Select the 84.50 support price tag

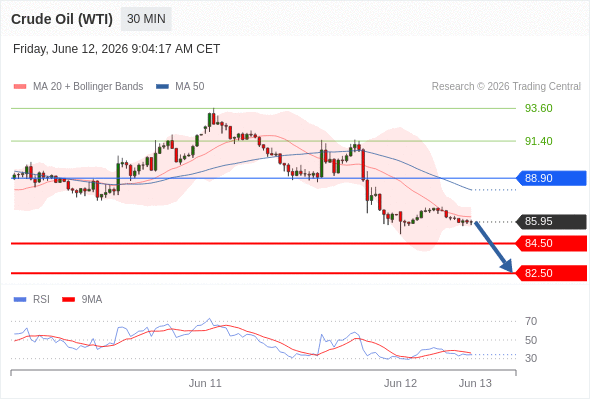[x=551, y=243]
